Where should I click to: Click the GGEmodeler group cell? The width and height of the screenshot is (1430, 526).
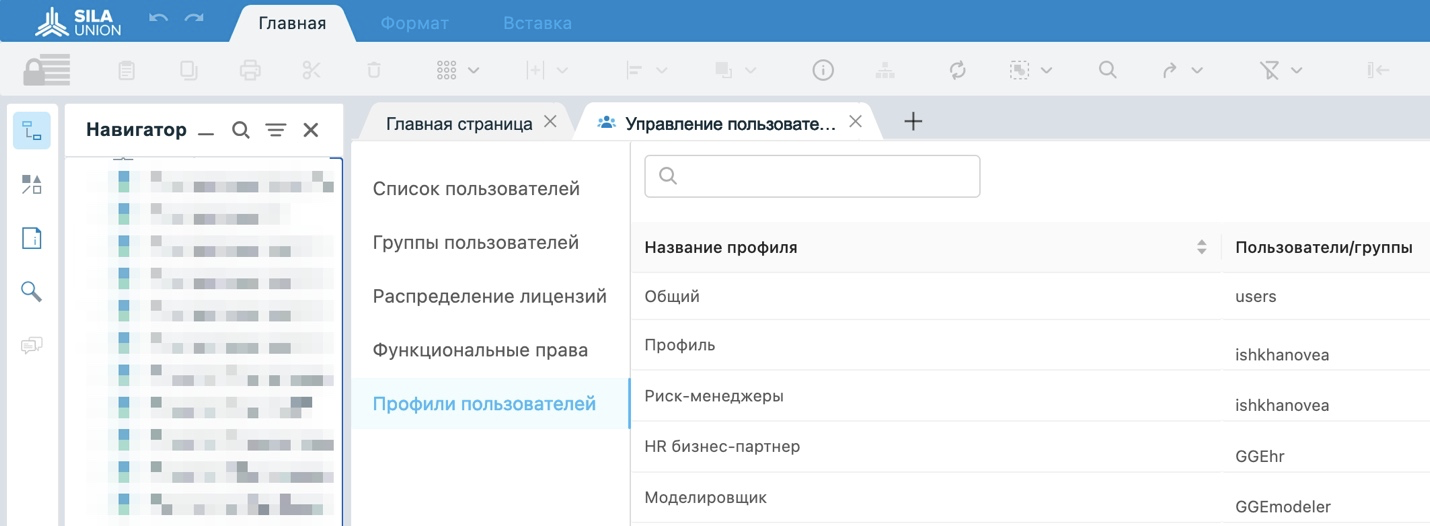point(1284,508)
